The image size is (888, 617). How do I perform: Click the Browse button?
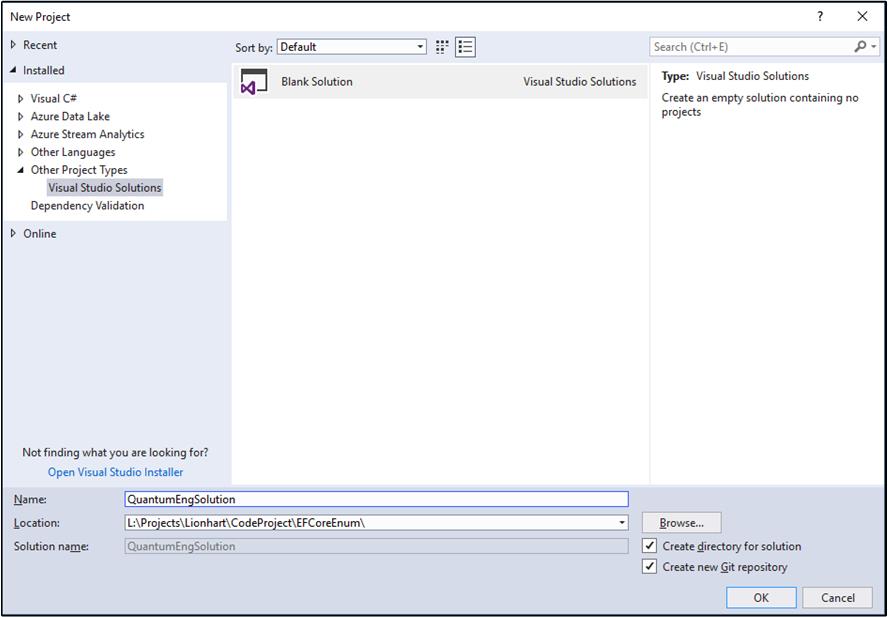(x=681, y=523)
